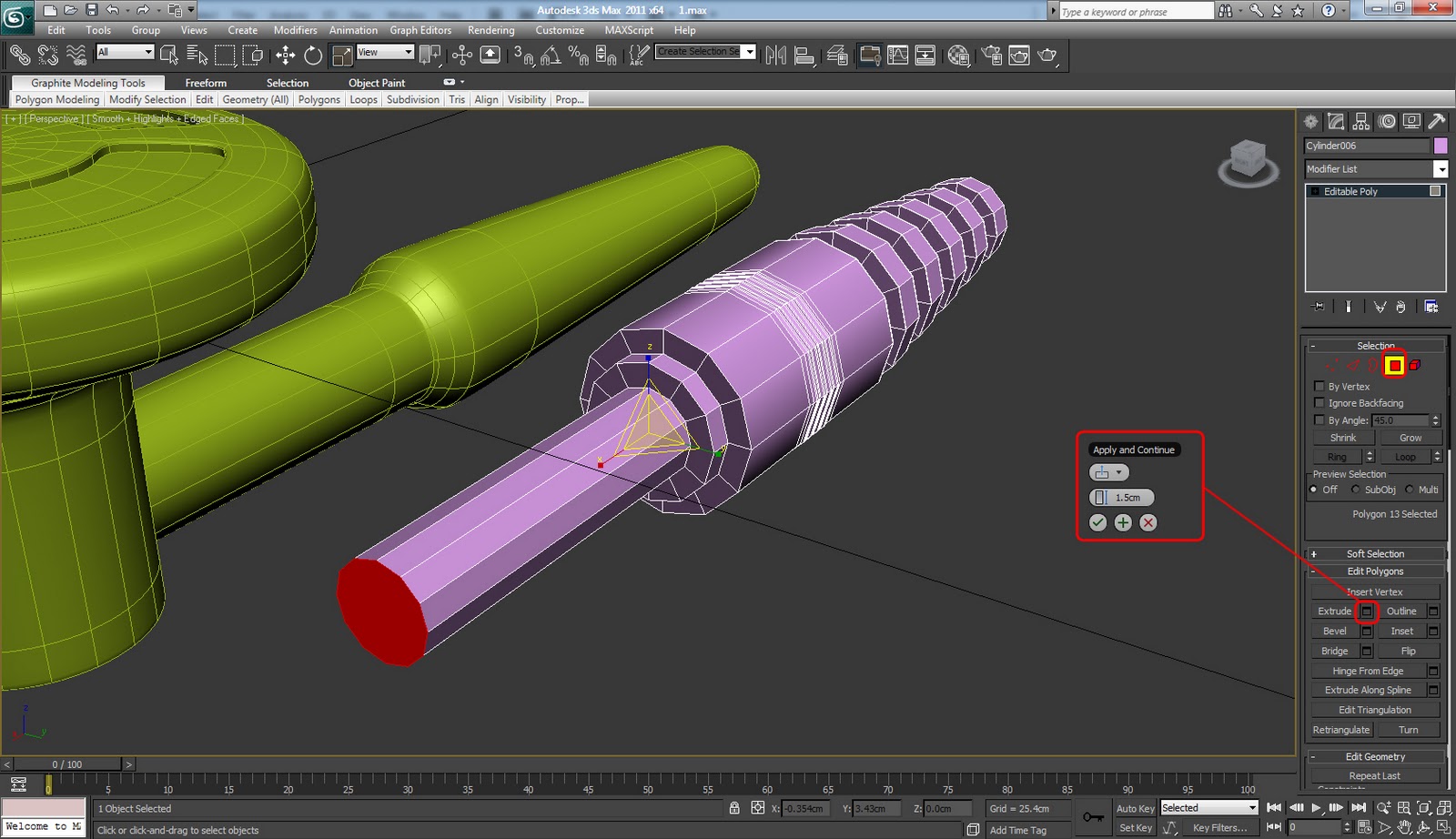Expand the Soft Selection rollout

1375,553
